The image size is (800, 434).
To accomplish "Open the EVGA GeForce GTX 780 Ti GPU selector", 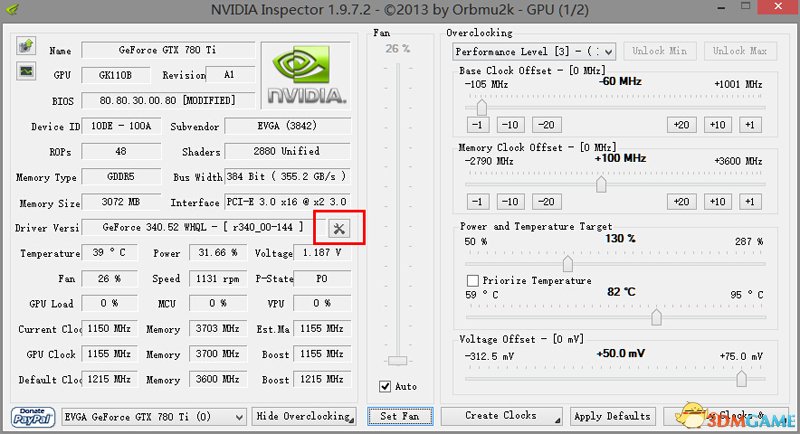I will pyautogui.click(x=154, y=417).
